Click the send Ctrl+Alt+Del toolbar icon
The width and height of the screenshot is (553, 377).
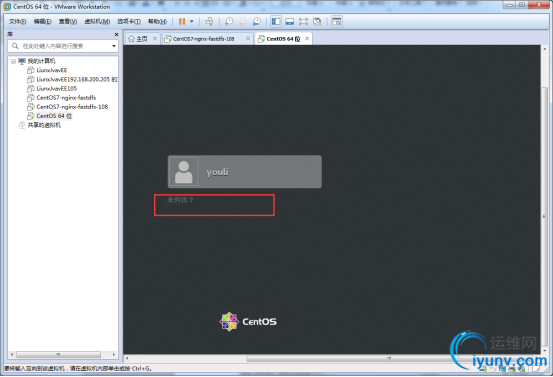click(209, 22)
